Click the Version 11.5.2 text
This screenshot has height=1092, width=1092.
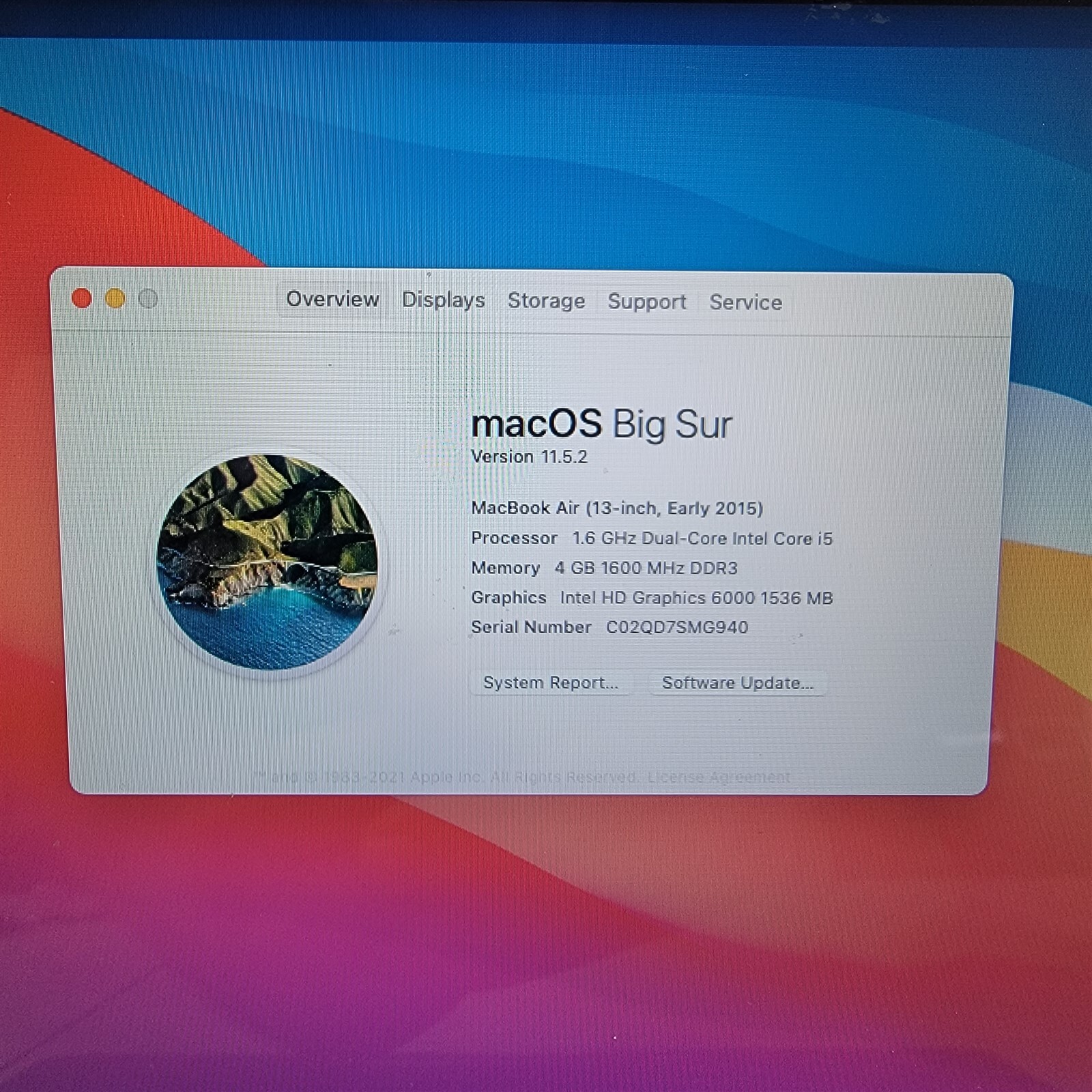tap(529, 457)
